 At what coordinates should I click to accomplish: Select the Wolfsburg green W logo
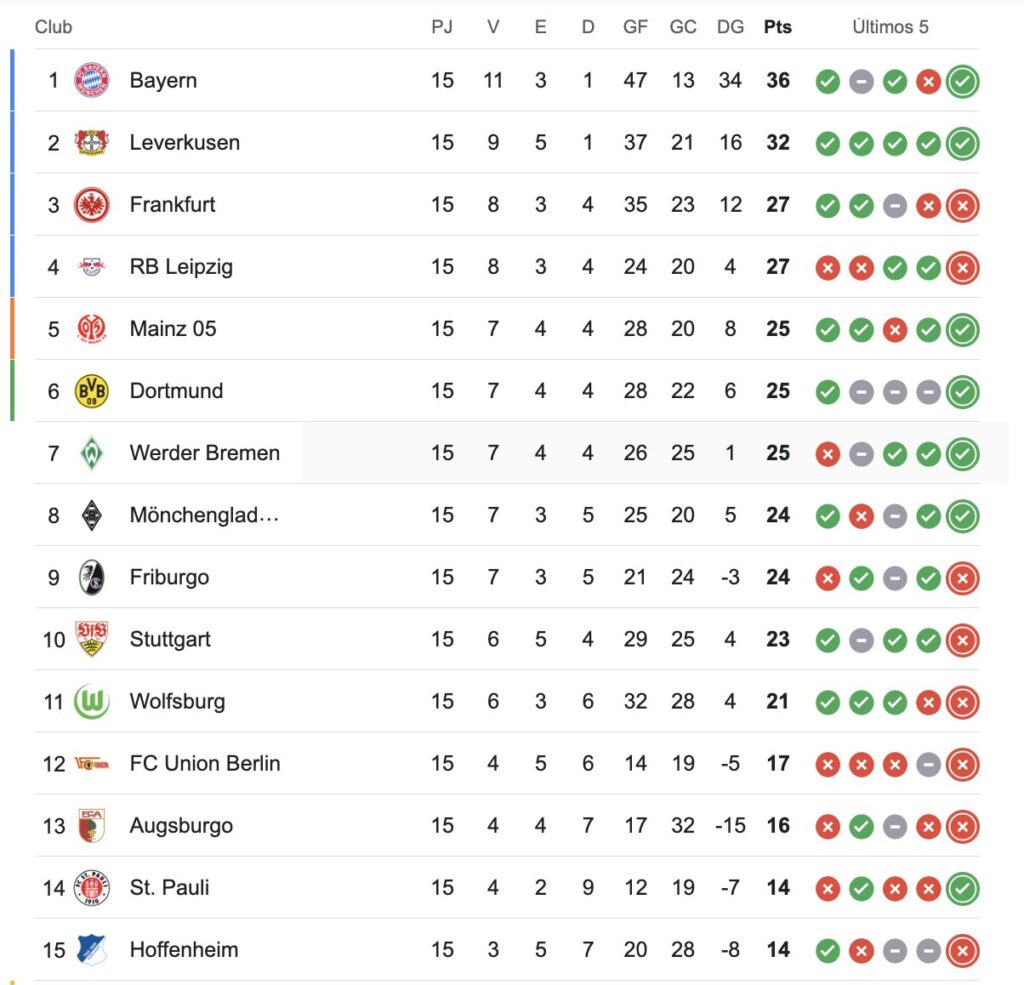click(91, 701)
